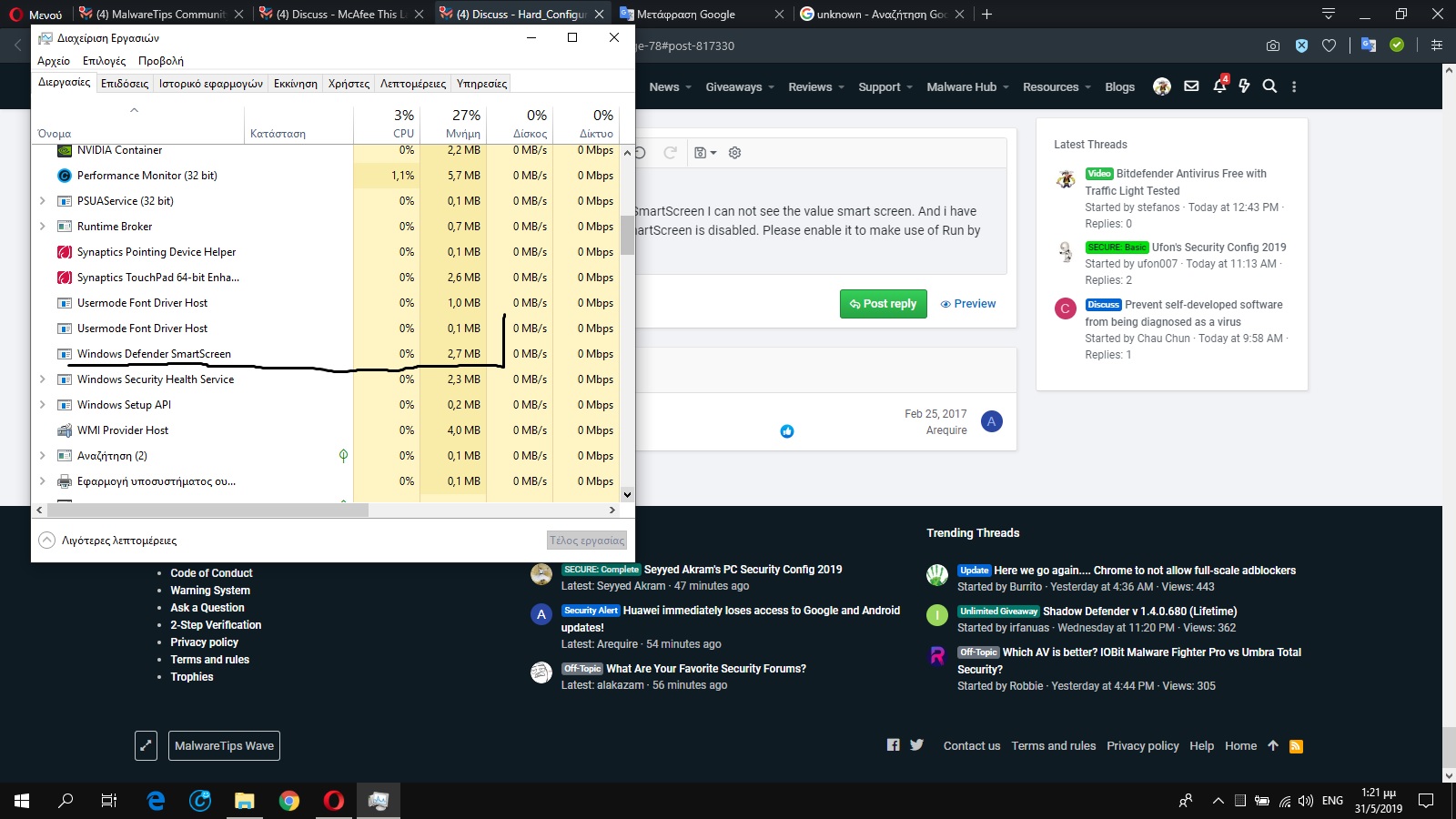Click the ad blocker shield icon
1456x819 pixels.
(1301, 45)
